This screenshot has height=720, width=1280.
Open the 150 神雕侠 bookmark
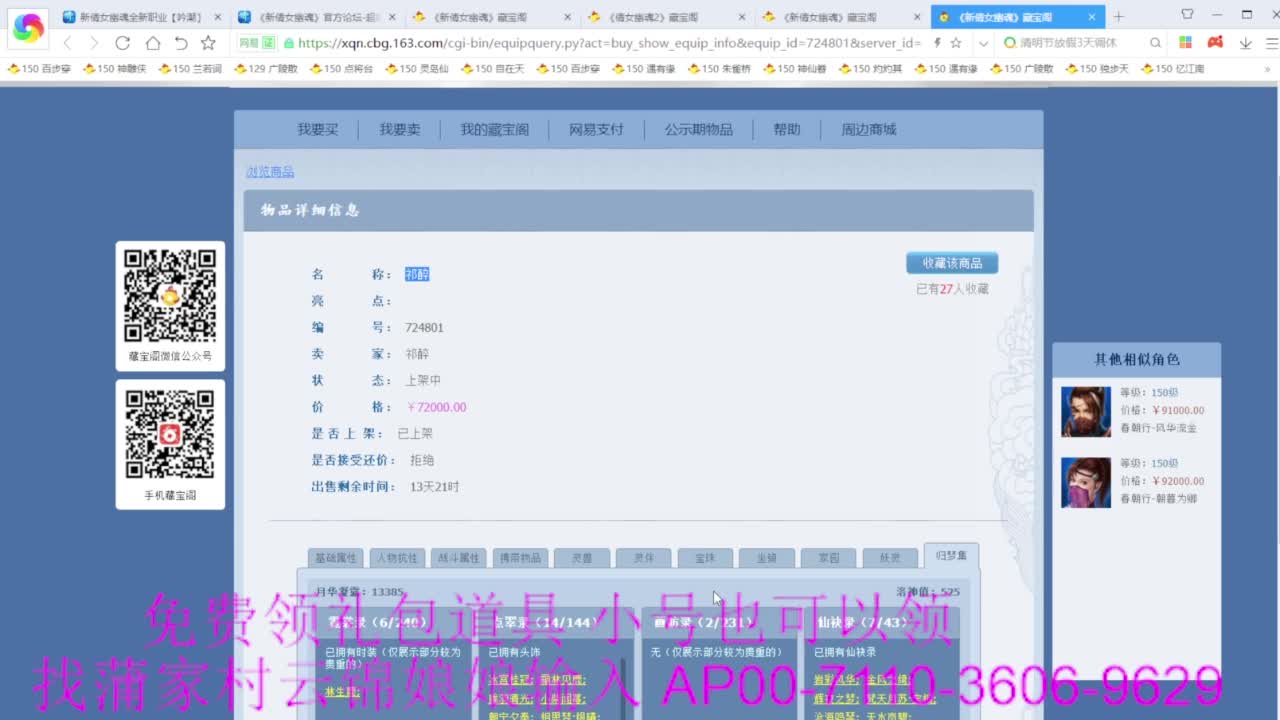tap(116, 69)
